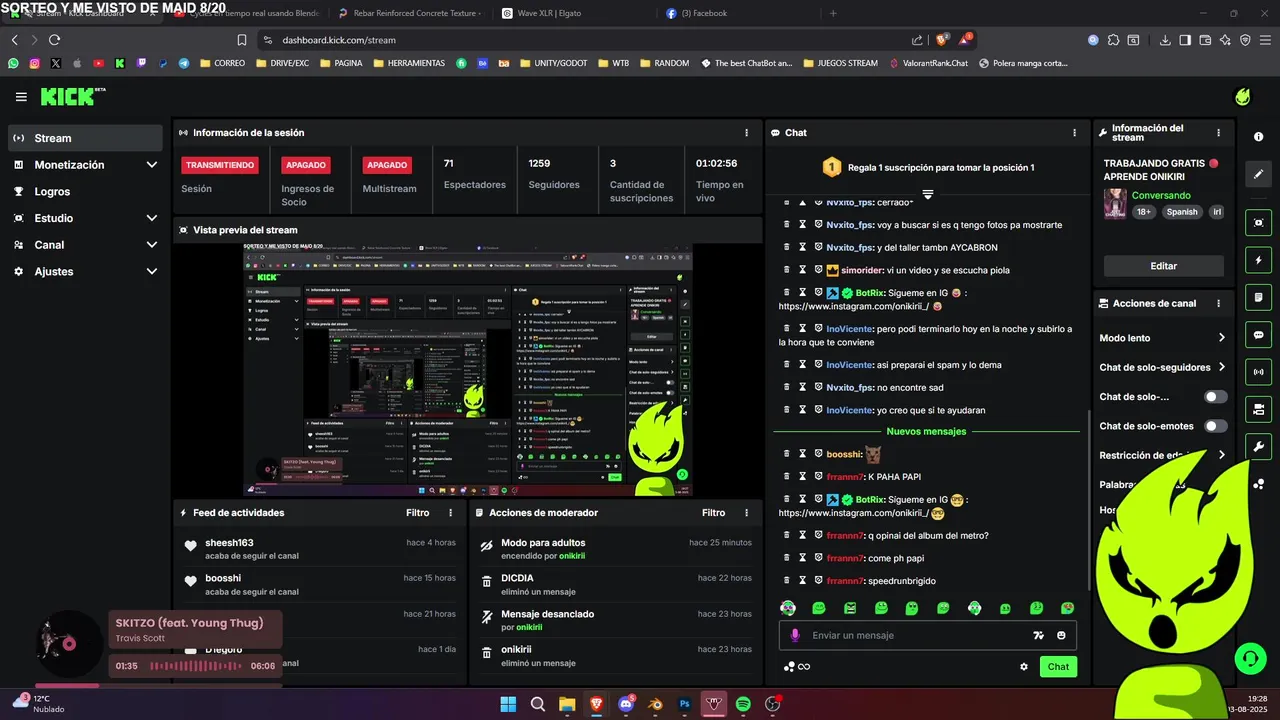Delete boosshi's chat message via trash icon
This screenshot has height=720, width=1280.
[x=786, y=454]
